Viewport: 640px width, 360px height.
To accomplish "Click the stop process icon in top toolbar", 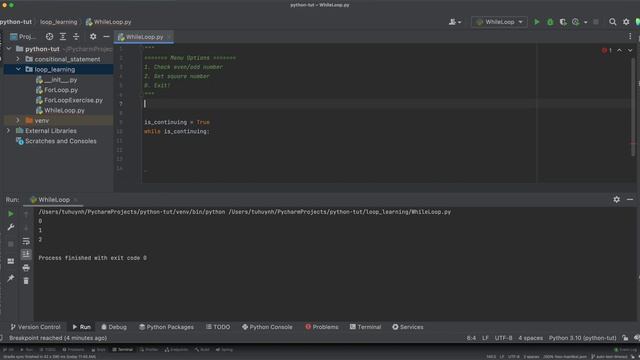I will 596,22.
